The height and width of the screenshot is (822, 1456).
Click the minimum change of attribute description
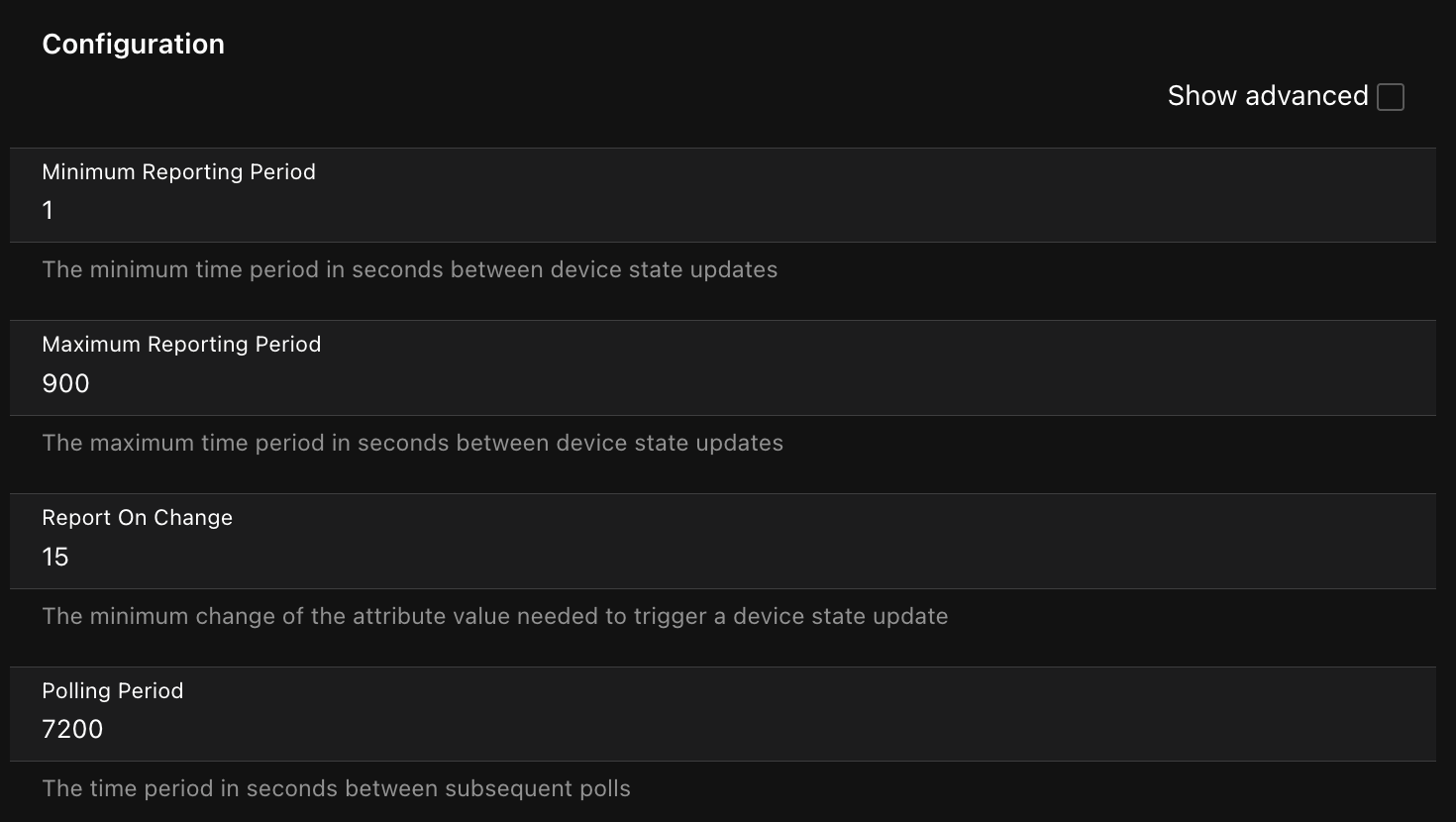[494, 616]
